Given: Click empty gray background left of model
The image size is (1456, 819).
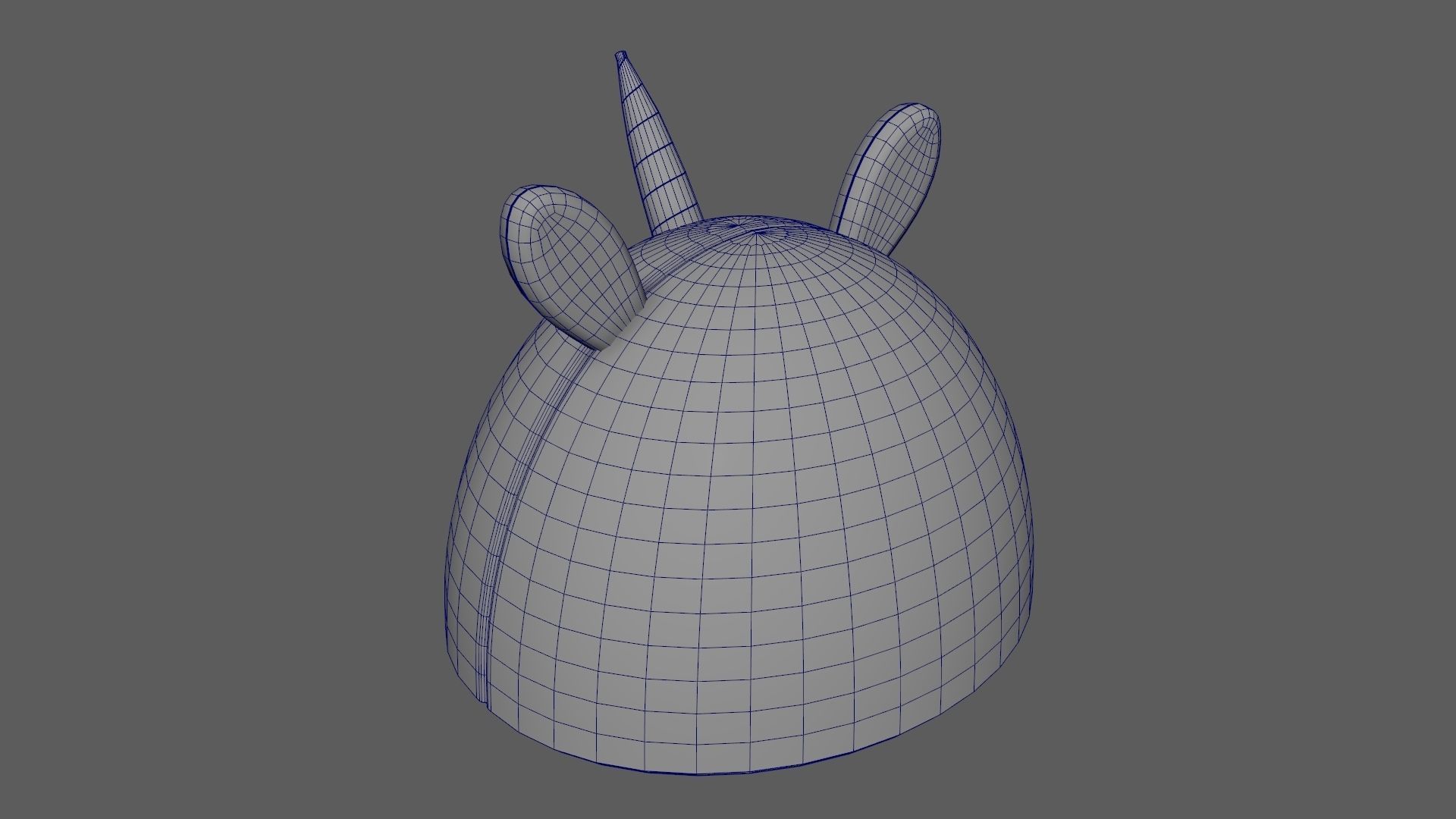Looking at the screenshot, I should [x=227, y=409].
